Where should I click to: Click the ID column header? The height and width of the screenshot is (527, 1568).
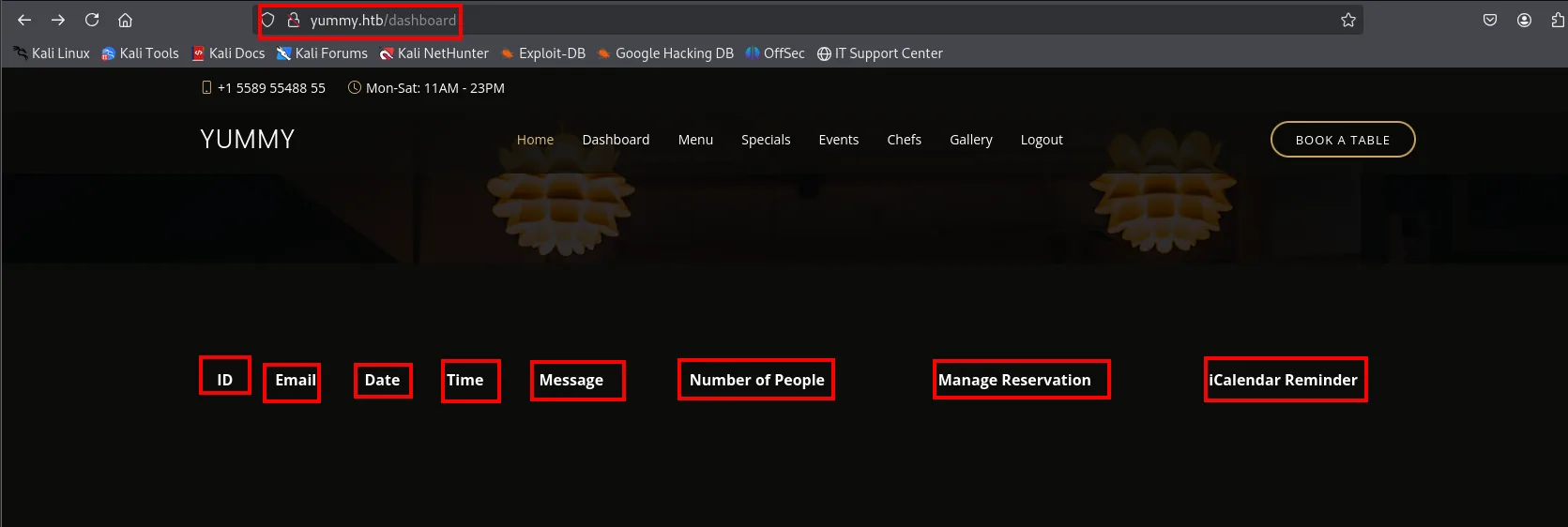click(225, 380)
